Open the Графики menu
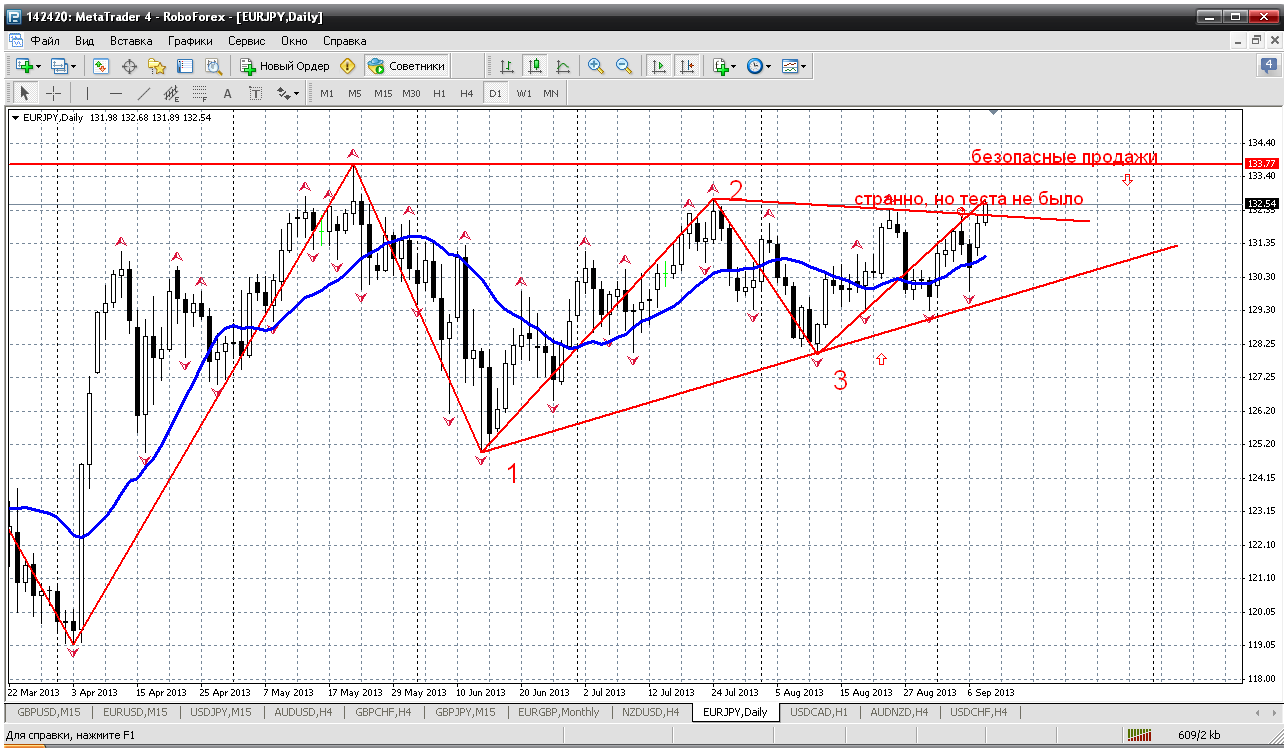The image size is (1288, 748). pos(190,41)
